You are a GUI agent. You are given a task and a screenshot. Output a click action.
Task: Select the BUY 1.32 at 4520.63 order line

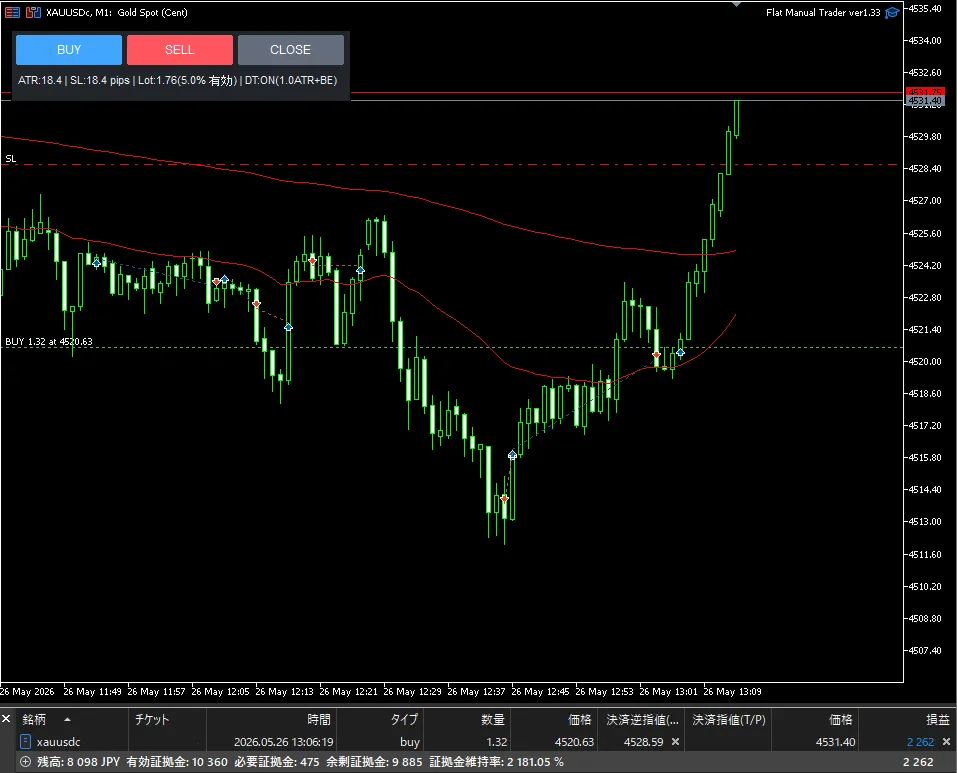pos(49,342)
